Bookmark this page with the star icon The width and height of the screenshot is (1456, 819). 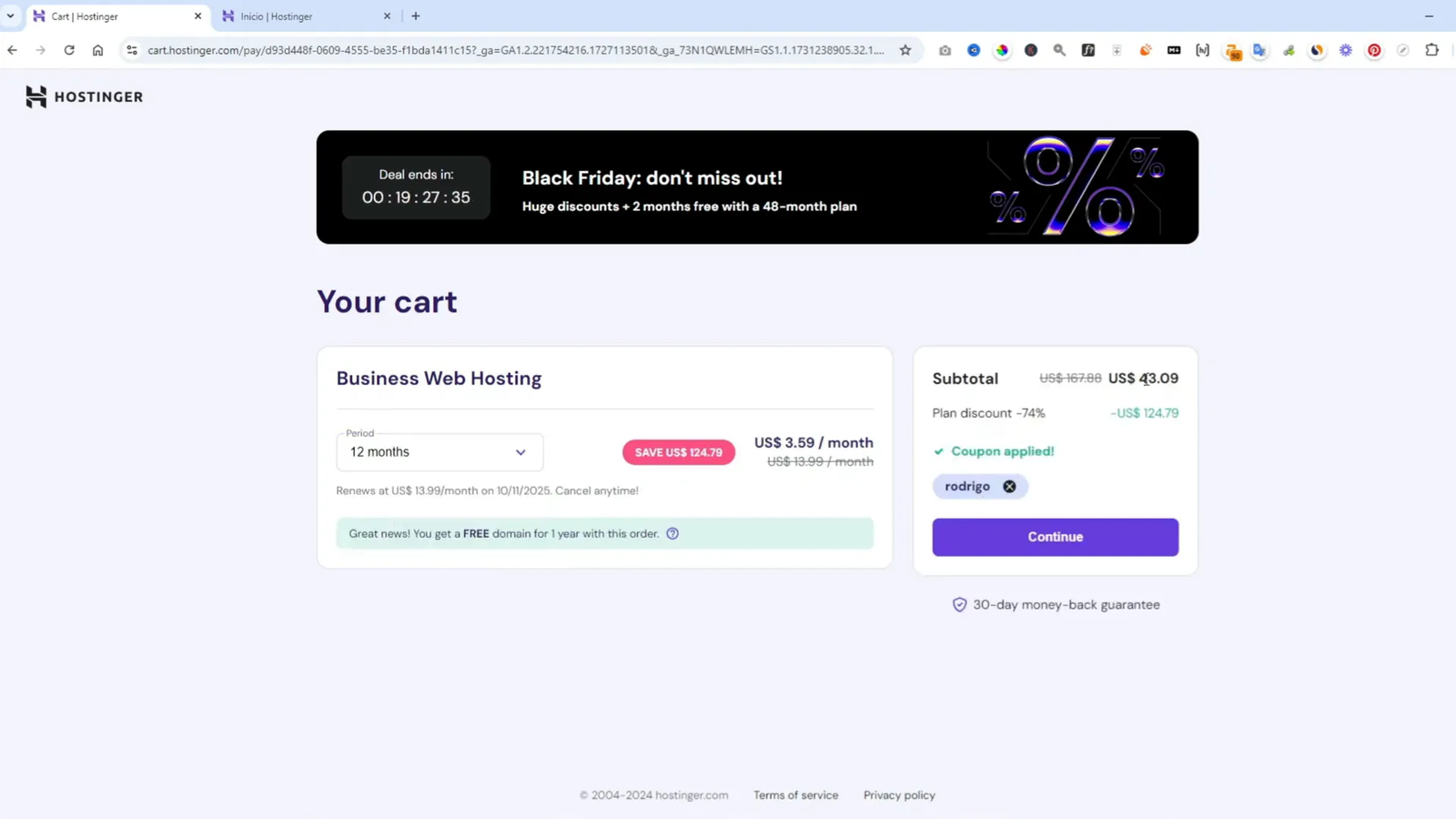pyautogui.click(x=905, y=50)
